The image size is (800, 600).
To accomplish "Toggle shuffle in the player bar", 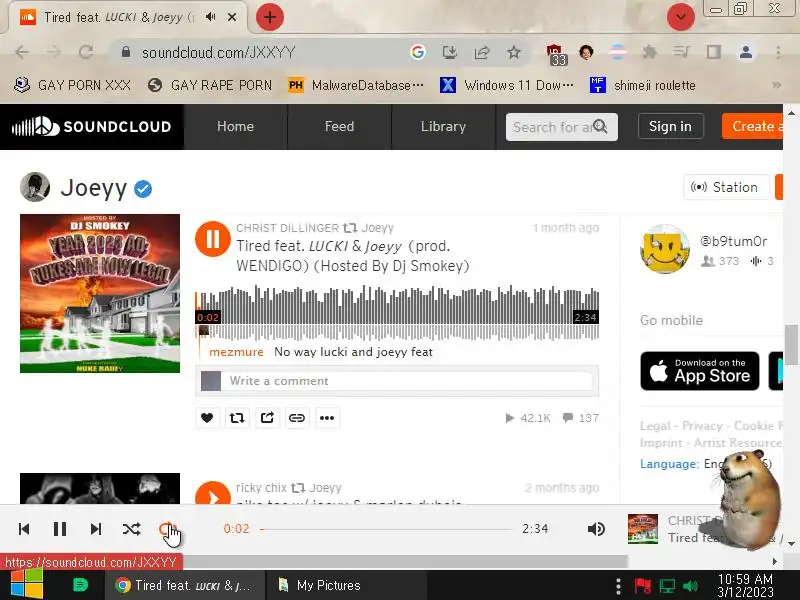I will tap(132, 529).
